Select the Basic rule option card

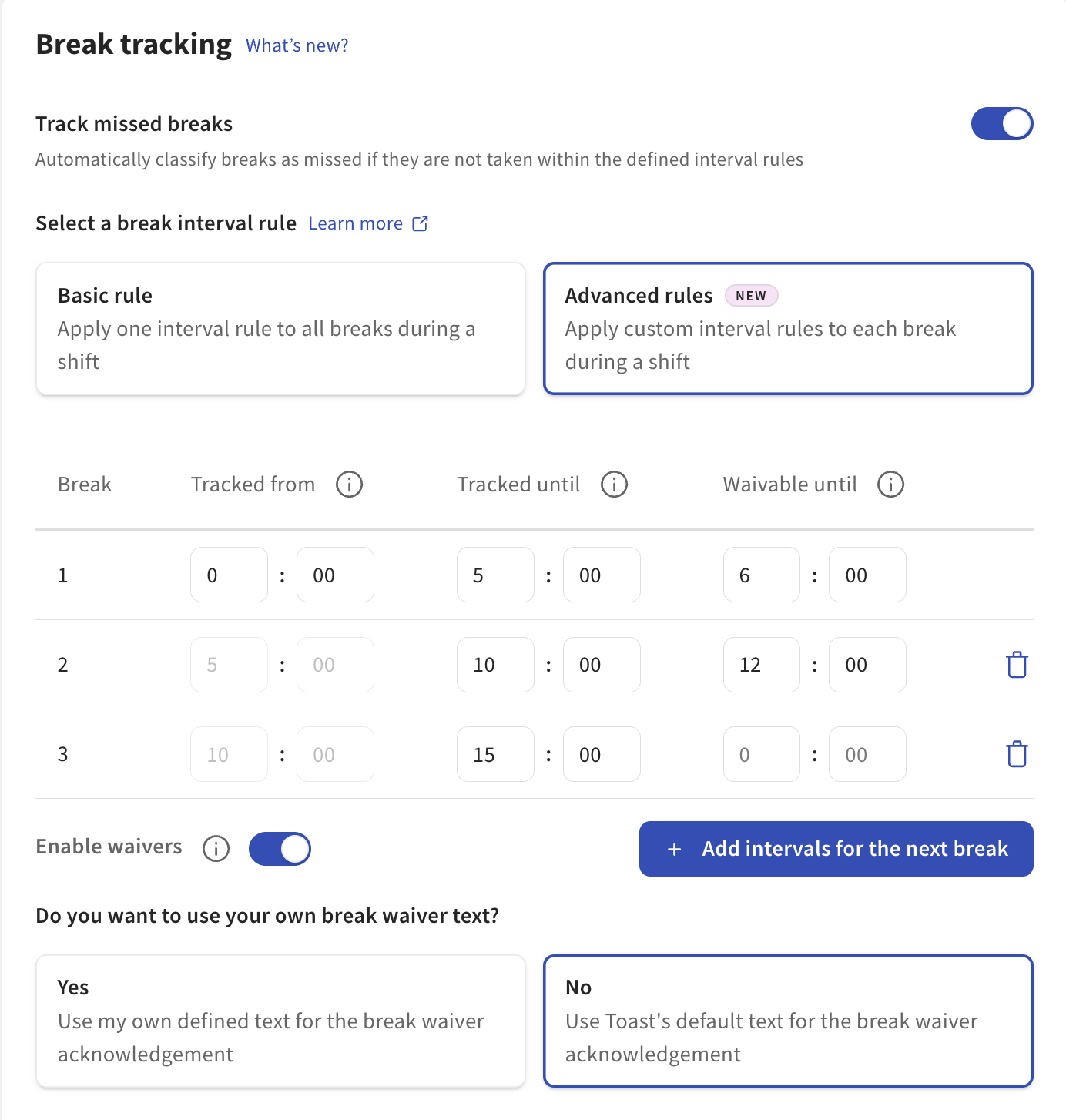point(280,329)
